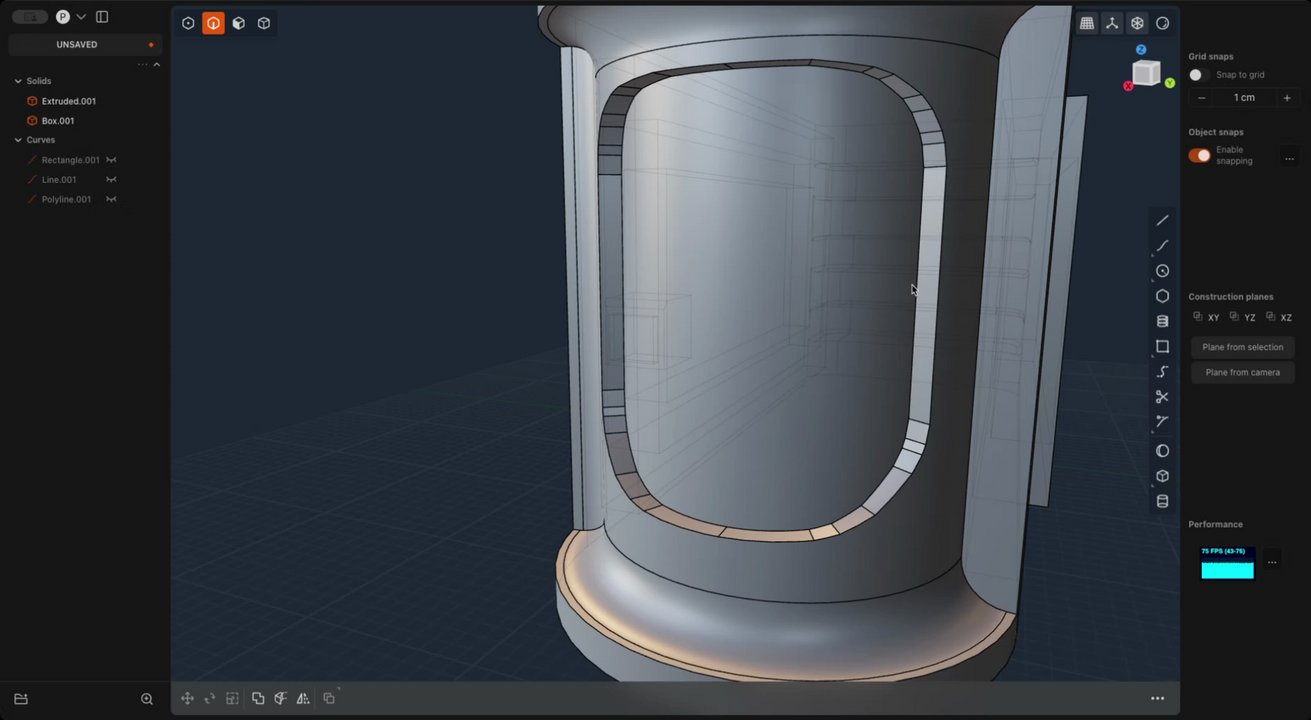This screenshot has width=1311, height=720.
Task: Click the blue Z axis on view gizmo
Action: pyautogui.click(x=1141, y=49)
